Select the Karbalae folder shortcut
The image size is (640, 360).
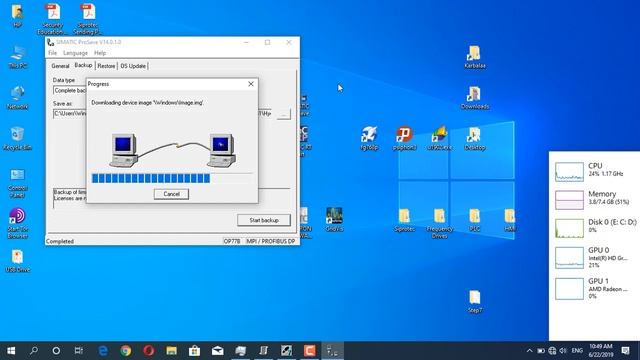[474, 57]
